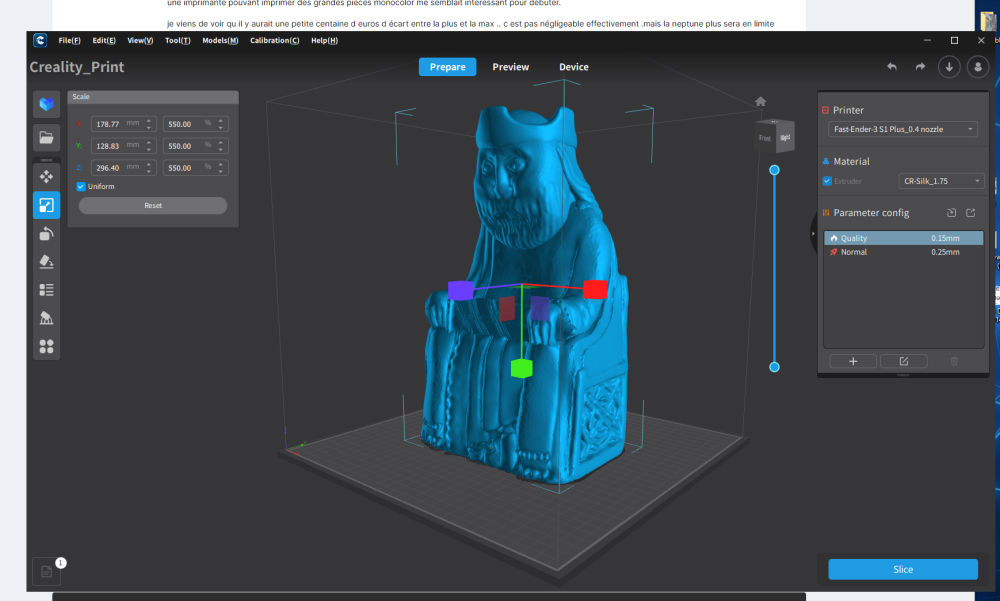
Task: Edit the selected parameter profile
Action: pos(904,361)
